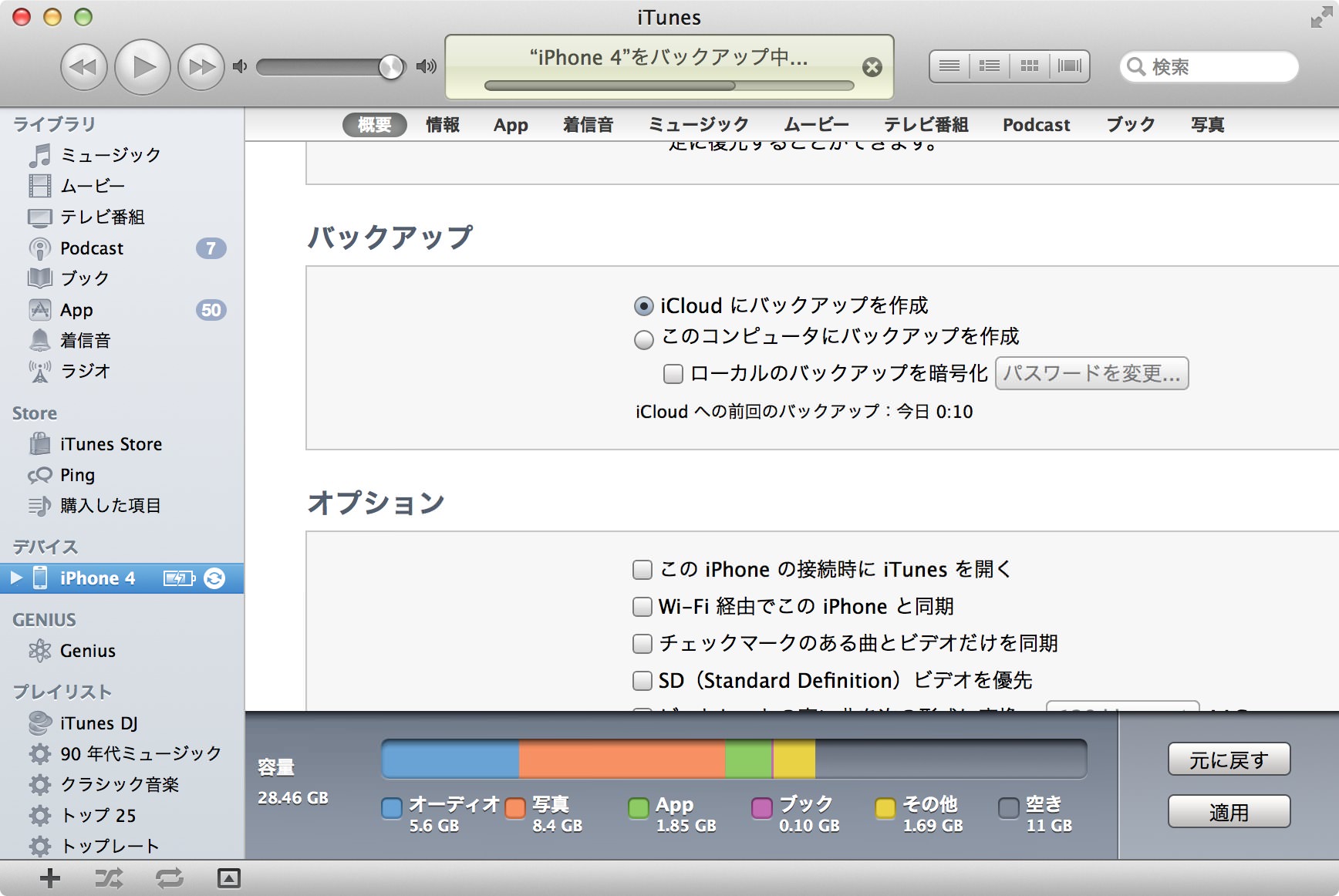Open the 写真 tab
Viewport: 1339px width, 896px height.
pyautogui.click(x=1207, y=125)
